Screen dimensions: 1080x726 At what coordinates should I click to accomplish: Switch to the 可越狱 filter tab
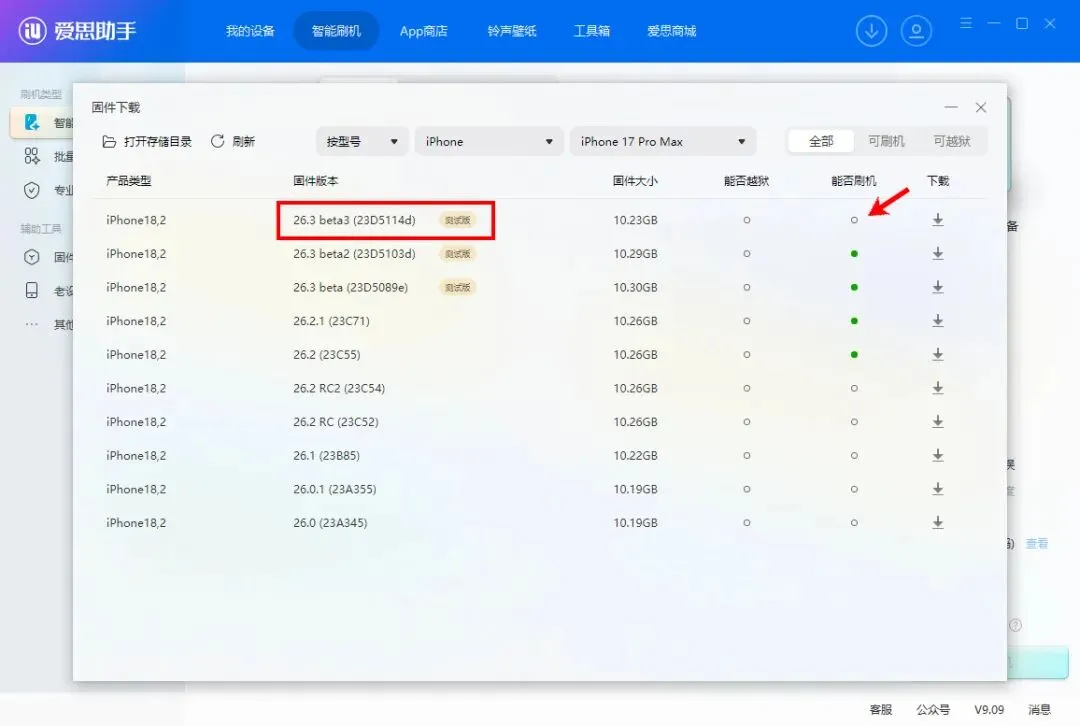point(951,141)
